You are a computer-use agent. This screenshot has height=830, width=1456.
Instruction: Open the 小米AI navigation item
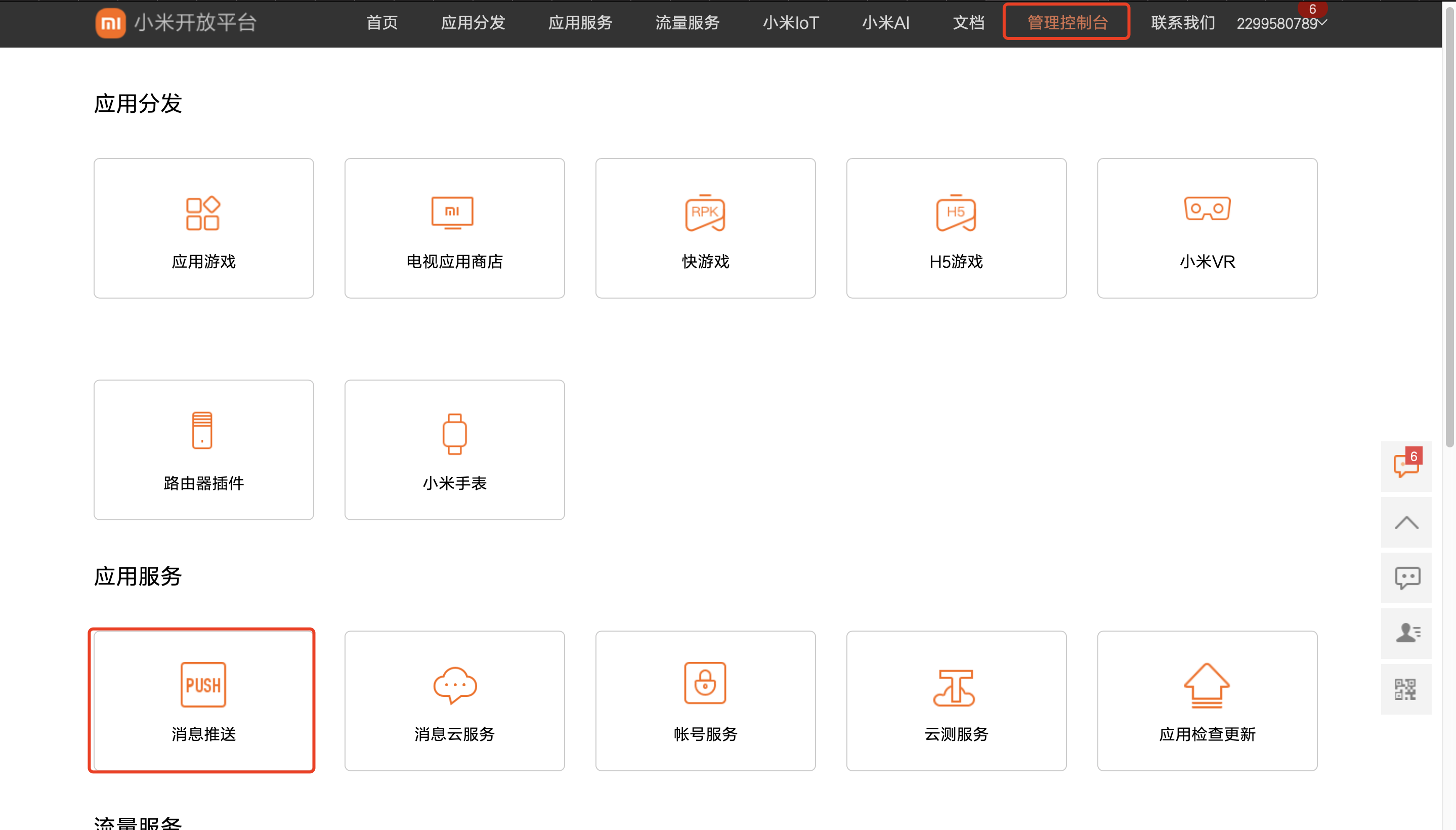point(885,23)
